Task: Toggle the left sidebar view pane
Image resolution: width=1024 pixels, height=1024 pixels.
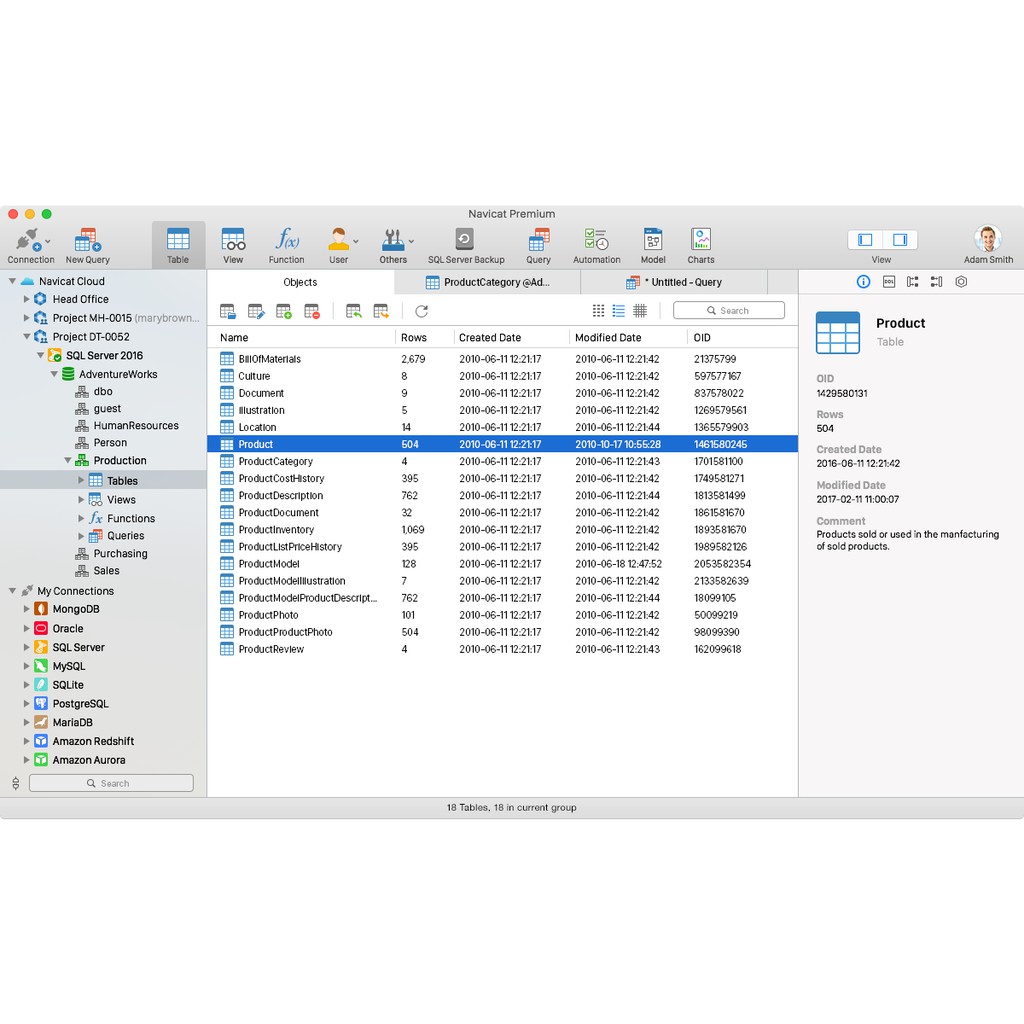Action: tap(865, 240)
